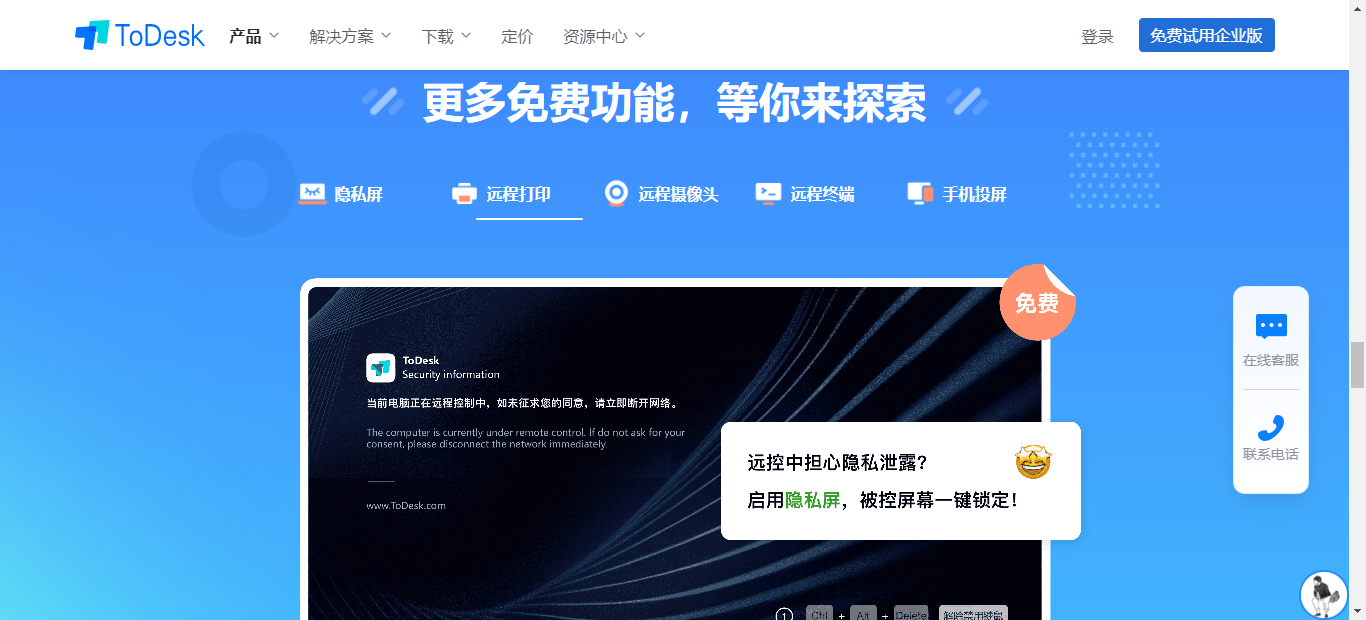Click the scrollbar down arrow
The height and width of the screenshot is (620, 1366).
pyautogui.click(x=1357, y=610)
